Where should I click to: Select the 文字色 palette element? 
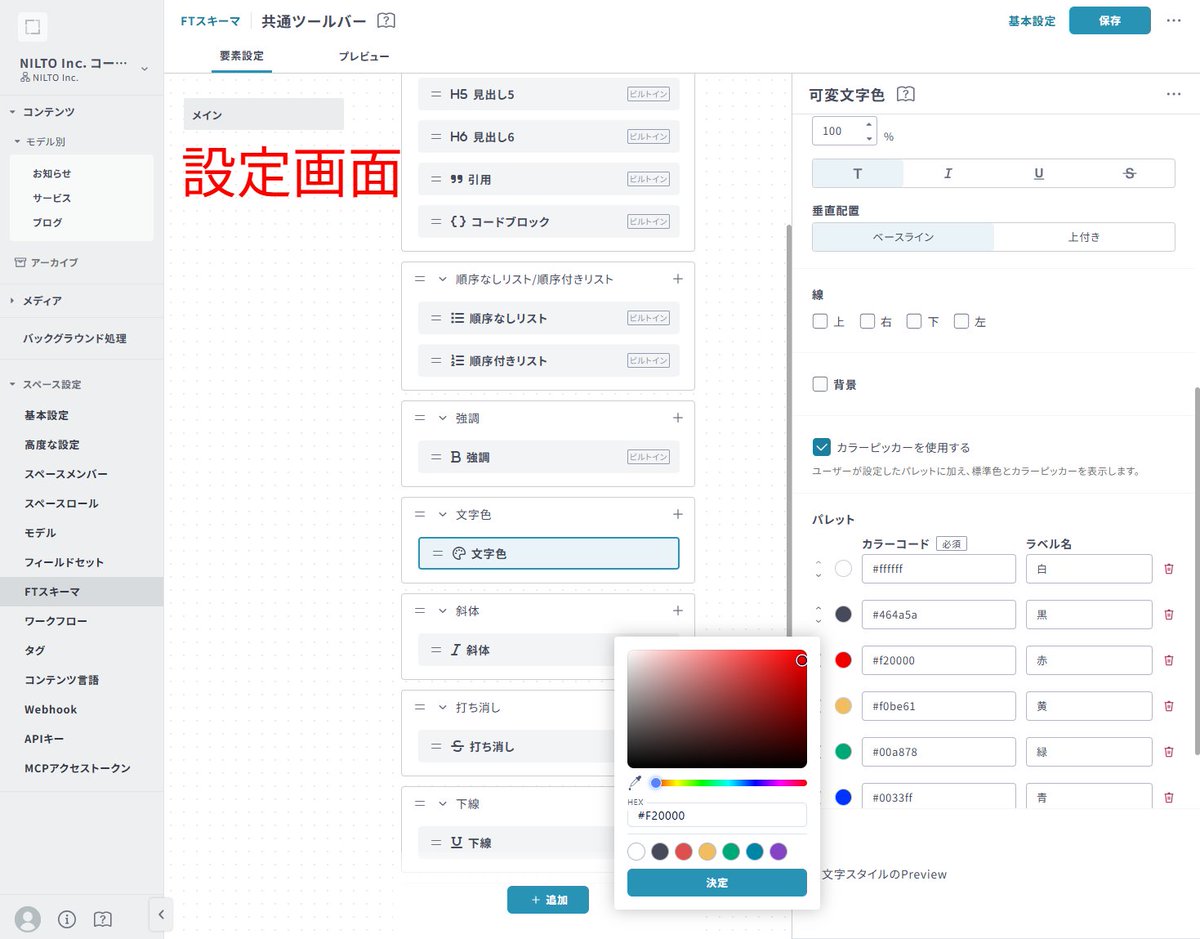coord(548,553)
